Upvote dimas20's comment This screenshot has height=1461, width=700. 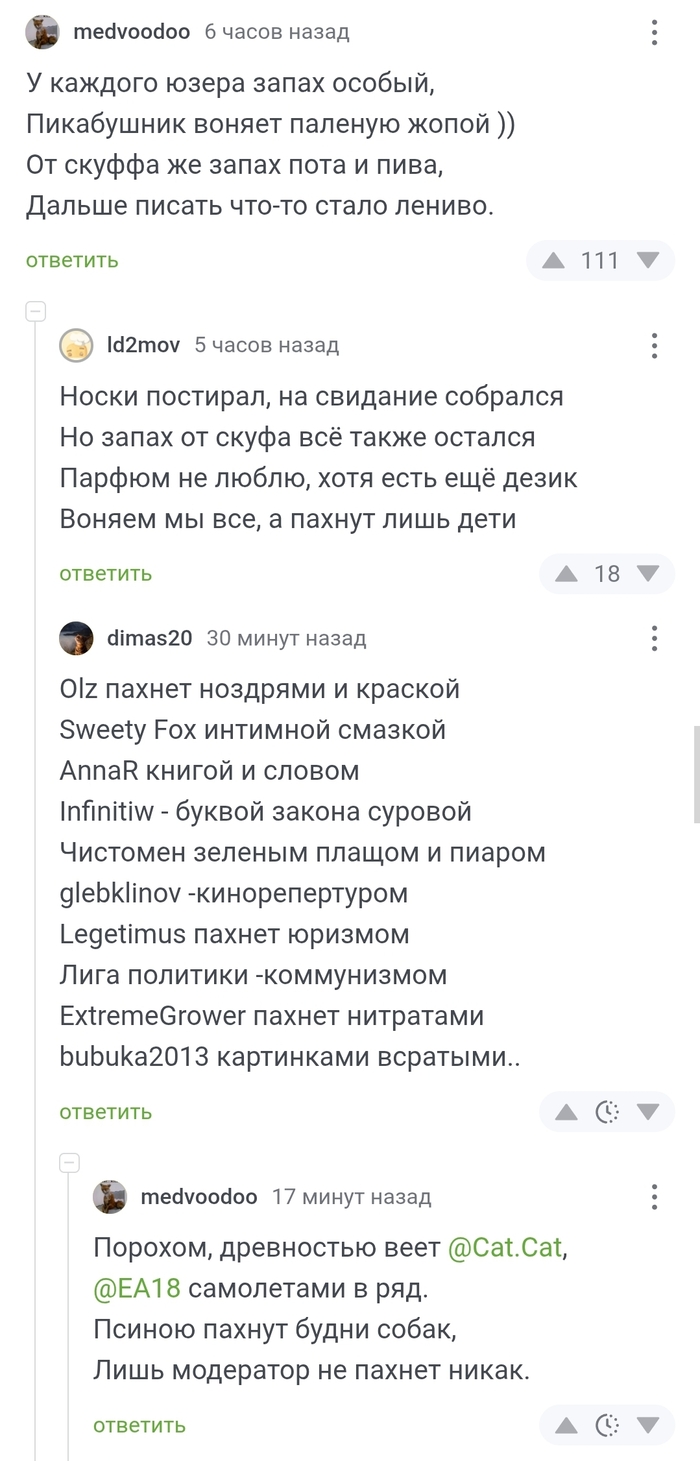566,1112
